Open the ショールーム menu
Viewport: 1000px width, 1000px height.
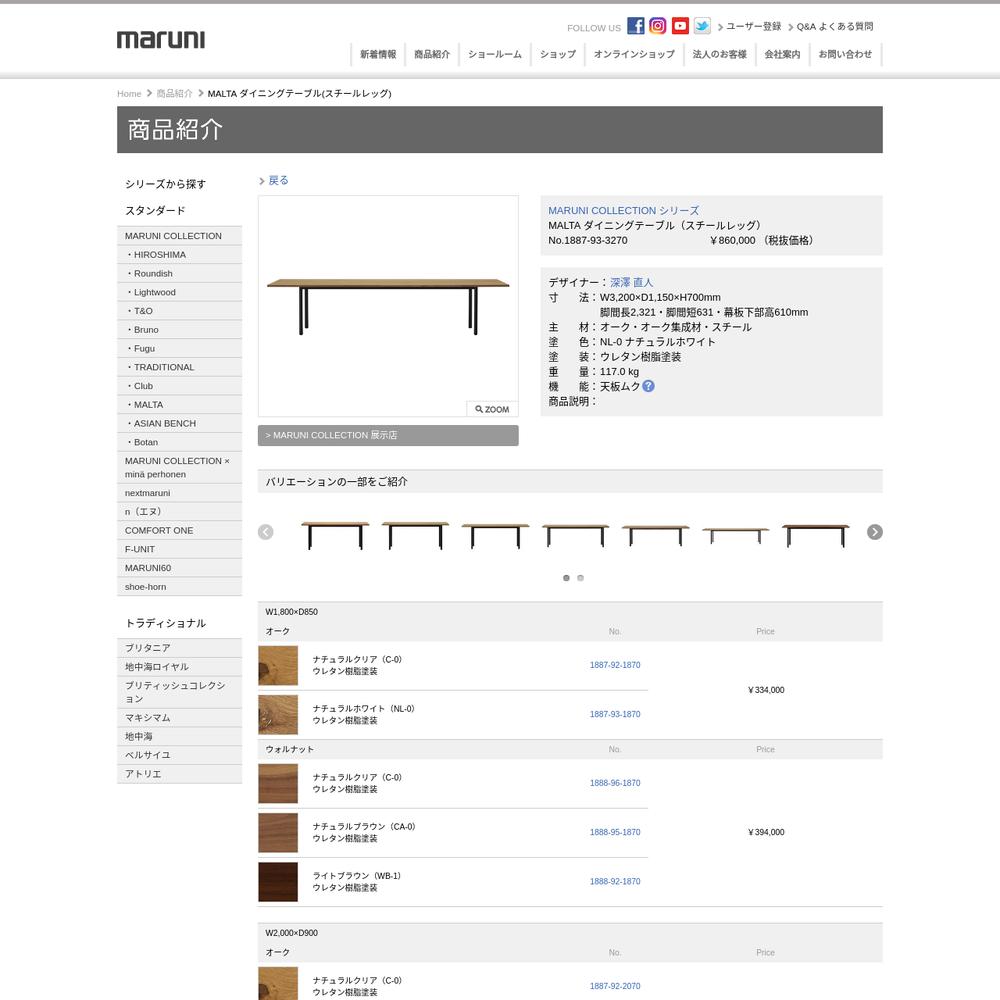[x=495, y=54]
